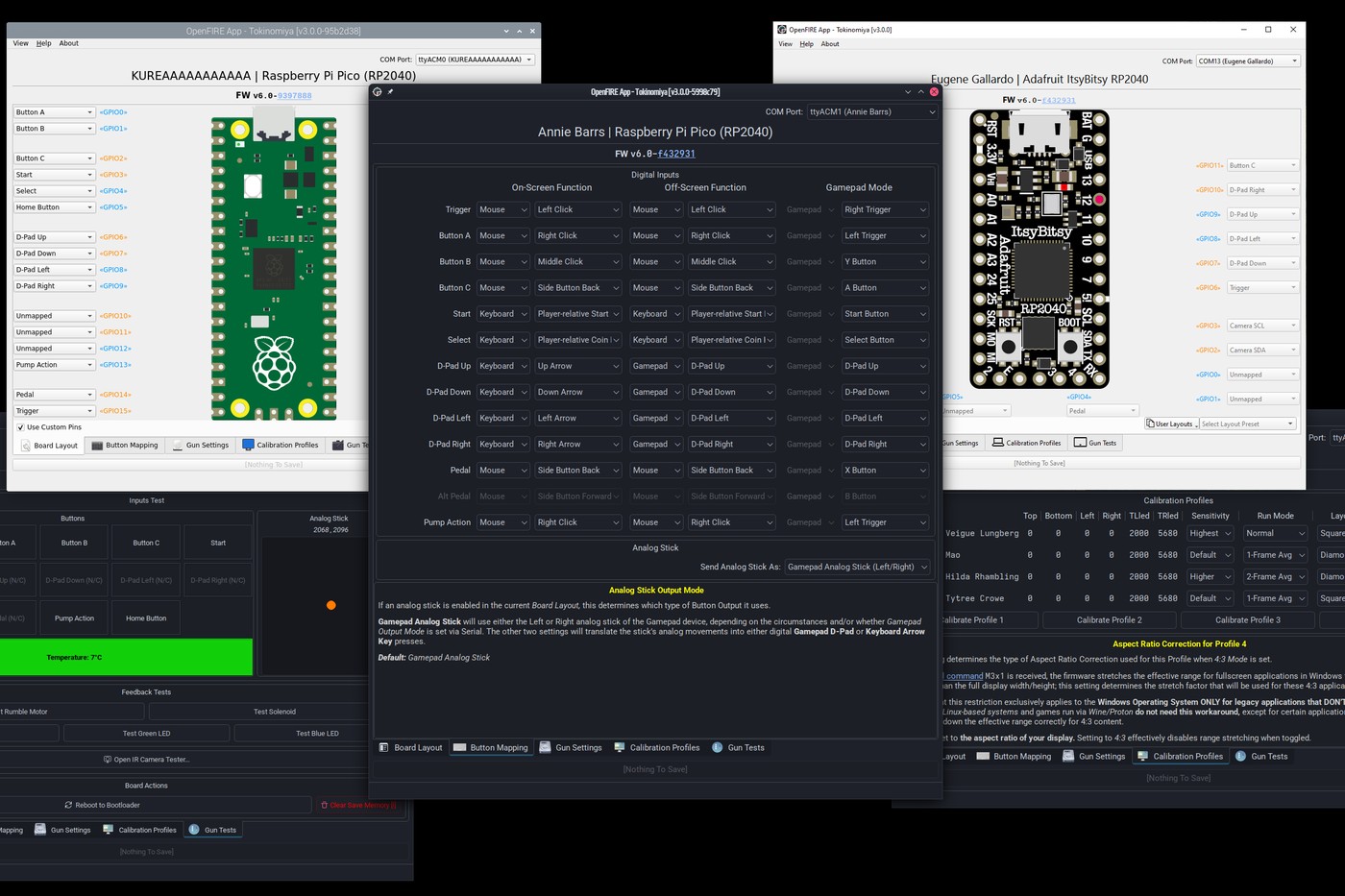Screen dimensions: 1345x896
Task: Open Help menu in Eugene Gallardo window
Action: coord(806,43)
